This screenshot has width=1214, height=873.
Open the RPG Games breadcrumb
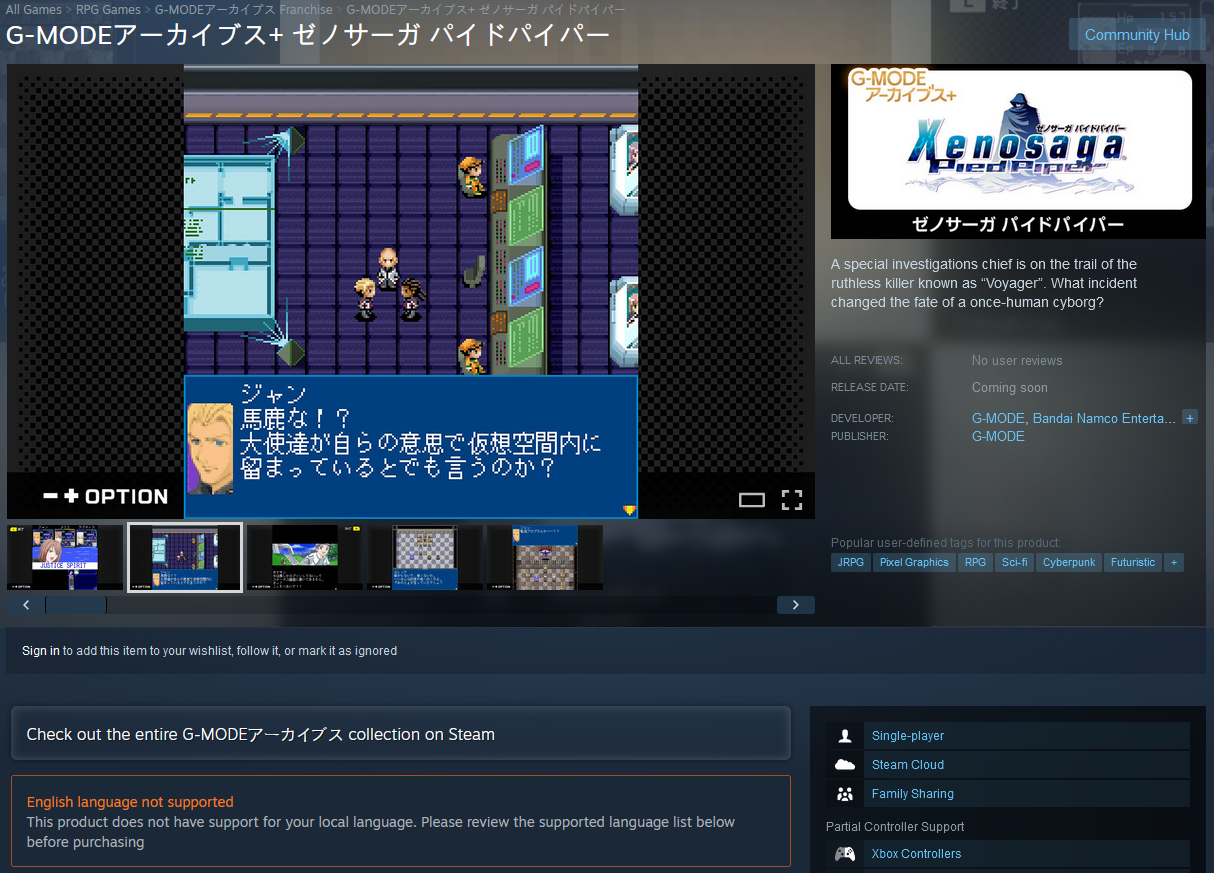[108, 10]
